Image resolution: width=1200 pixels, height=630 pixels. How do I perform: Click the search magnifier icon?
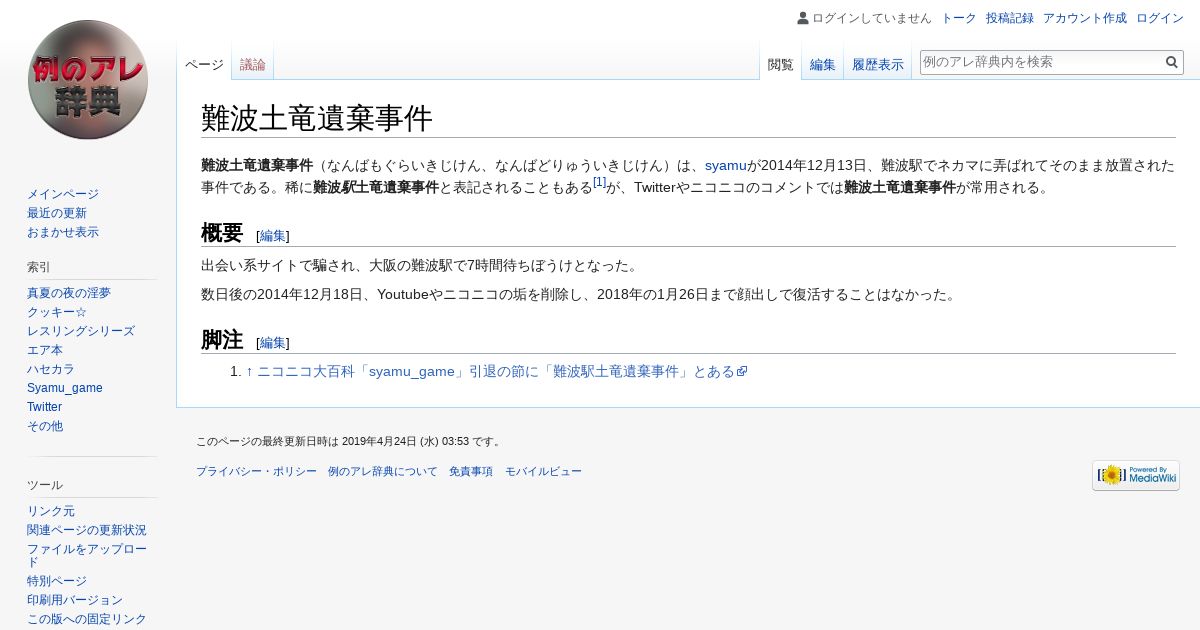click(x=1172, y=62)
